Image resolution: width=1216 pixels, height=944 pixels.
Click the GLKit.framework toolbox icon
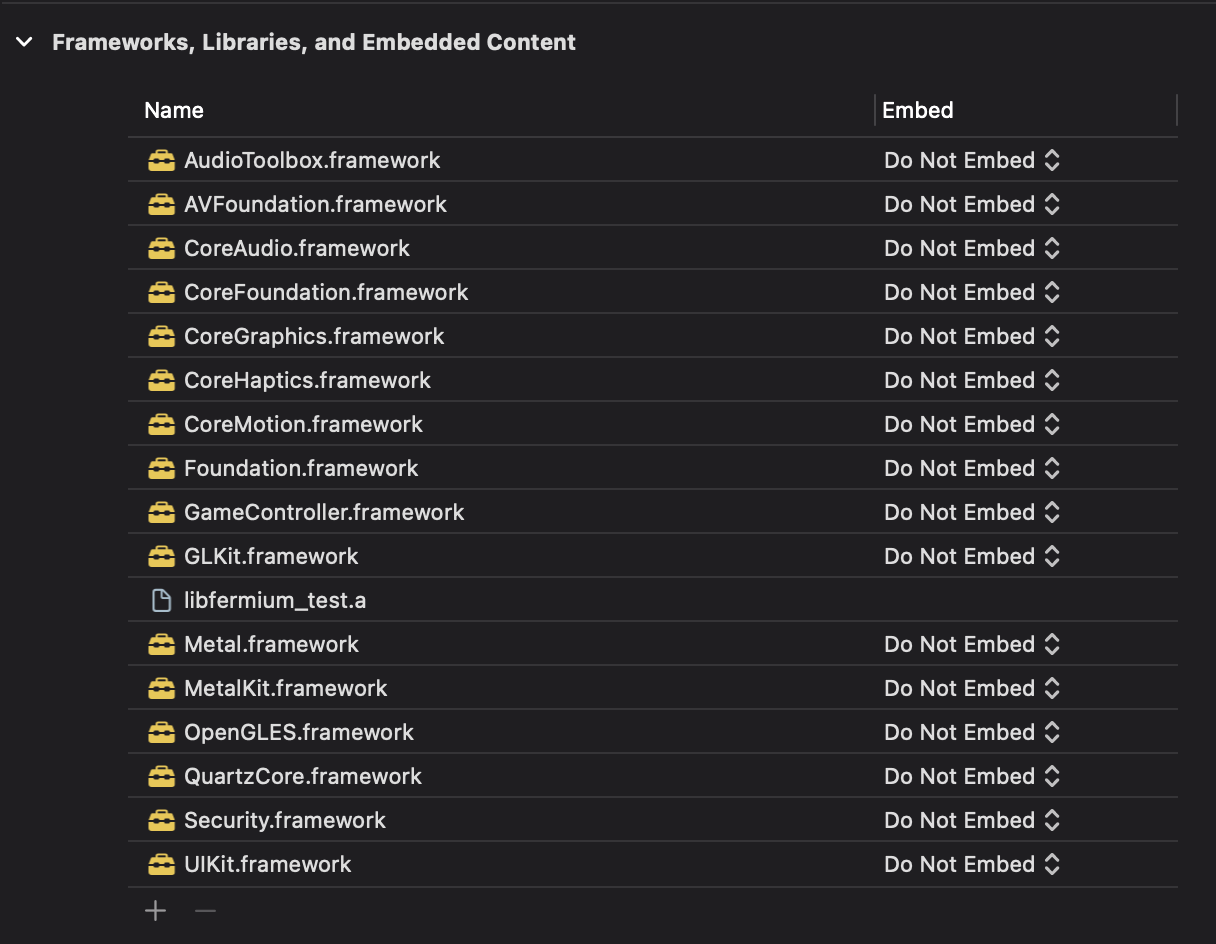click(x=161, y=556)
